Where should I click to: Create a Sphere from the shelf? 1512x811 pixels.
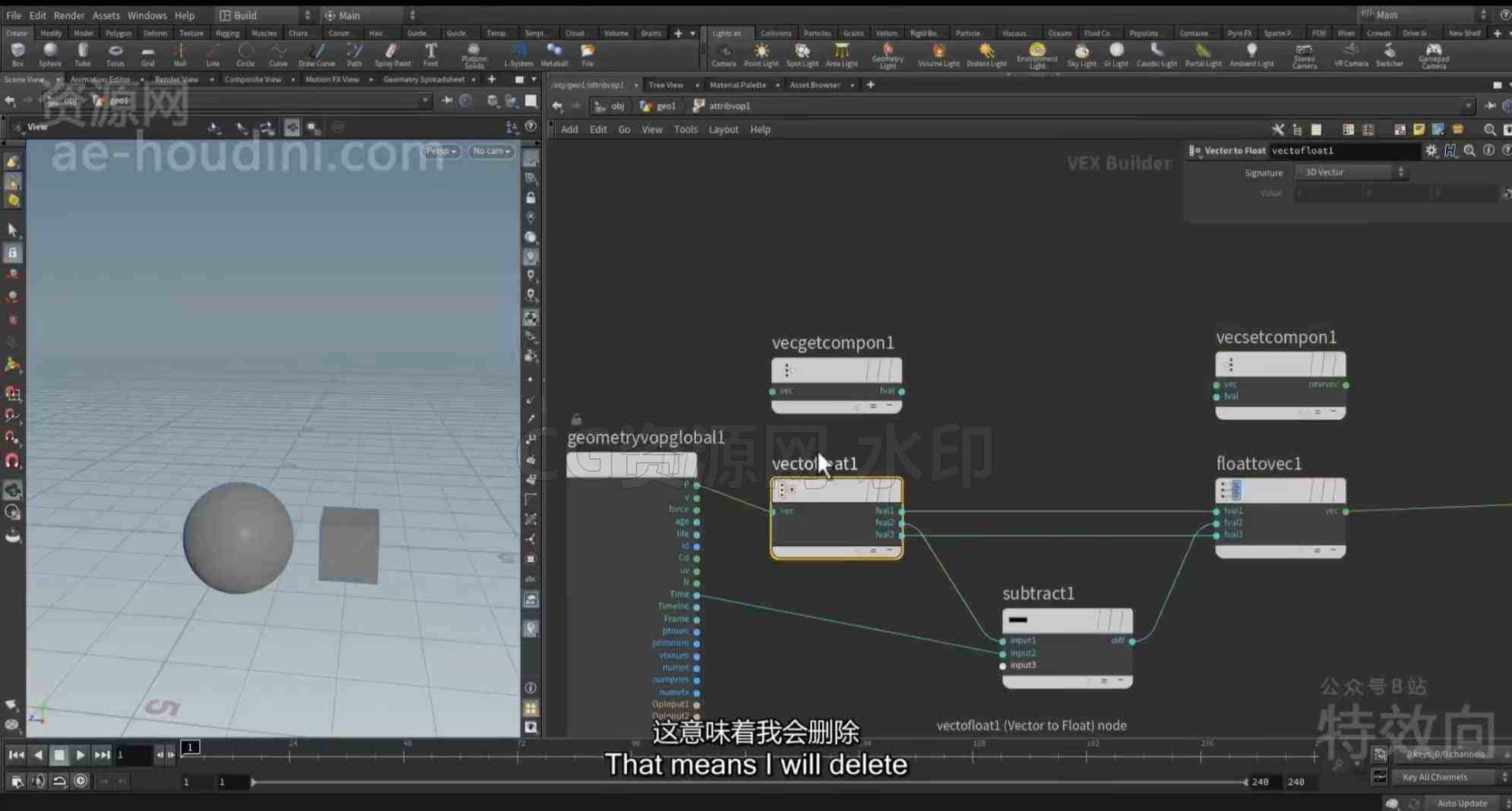pos(50,54)
